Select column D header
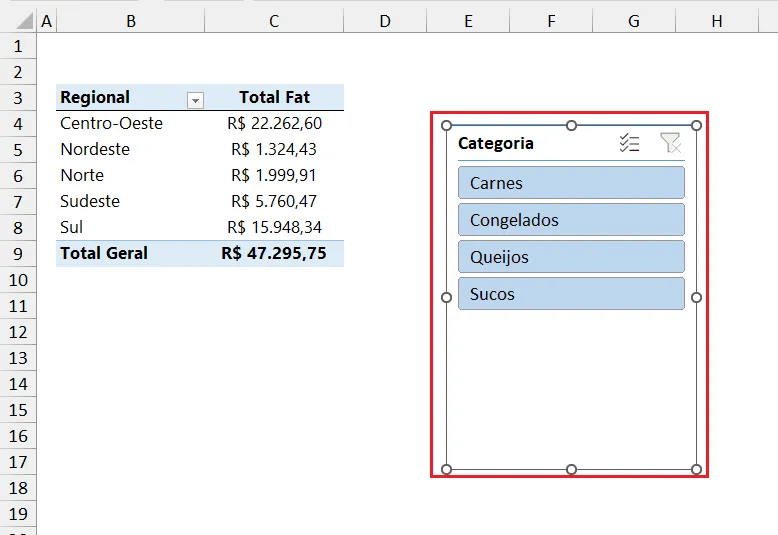The width and height of the screenshot is (778, 535). 385,21
